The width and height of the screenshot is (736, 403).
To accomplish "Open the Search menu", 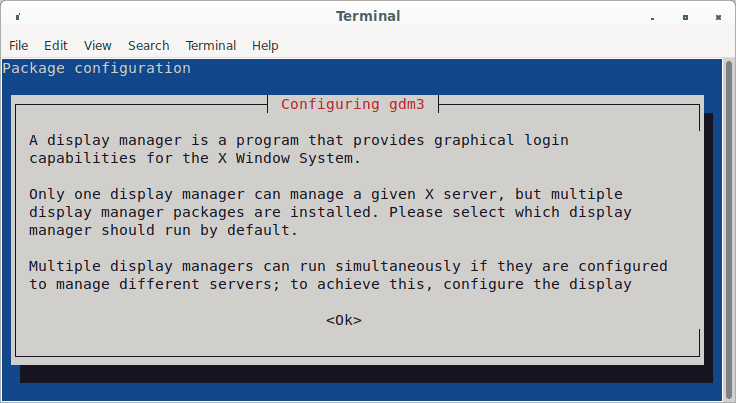I will [x=149, y=46].
